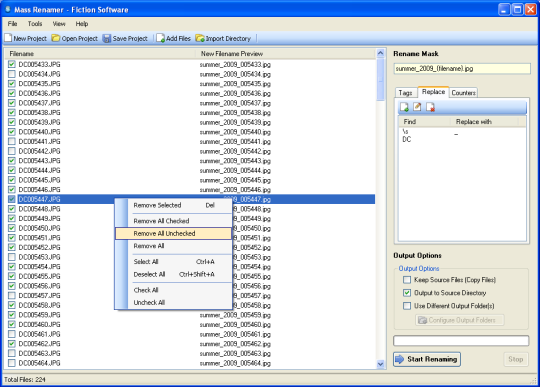This screenshot has width=540, height=387.
Task: Choose Uncheck All in context menu
Action: [x=173, y=302]
